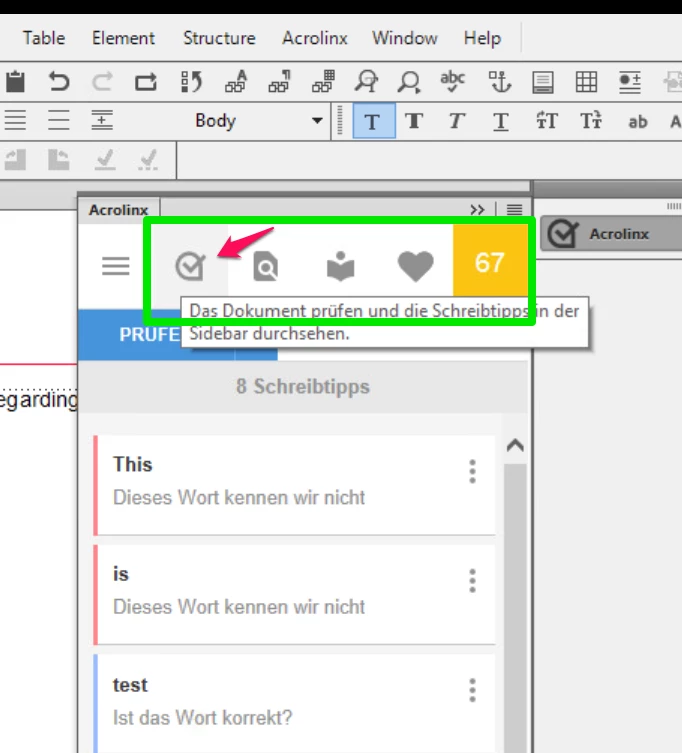Image resolution: width=682 pixels, height=753 pixels.
Task: Open three-dot menu on 'is' card
Action: tap(473, 581)
